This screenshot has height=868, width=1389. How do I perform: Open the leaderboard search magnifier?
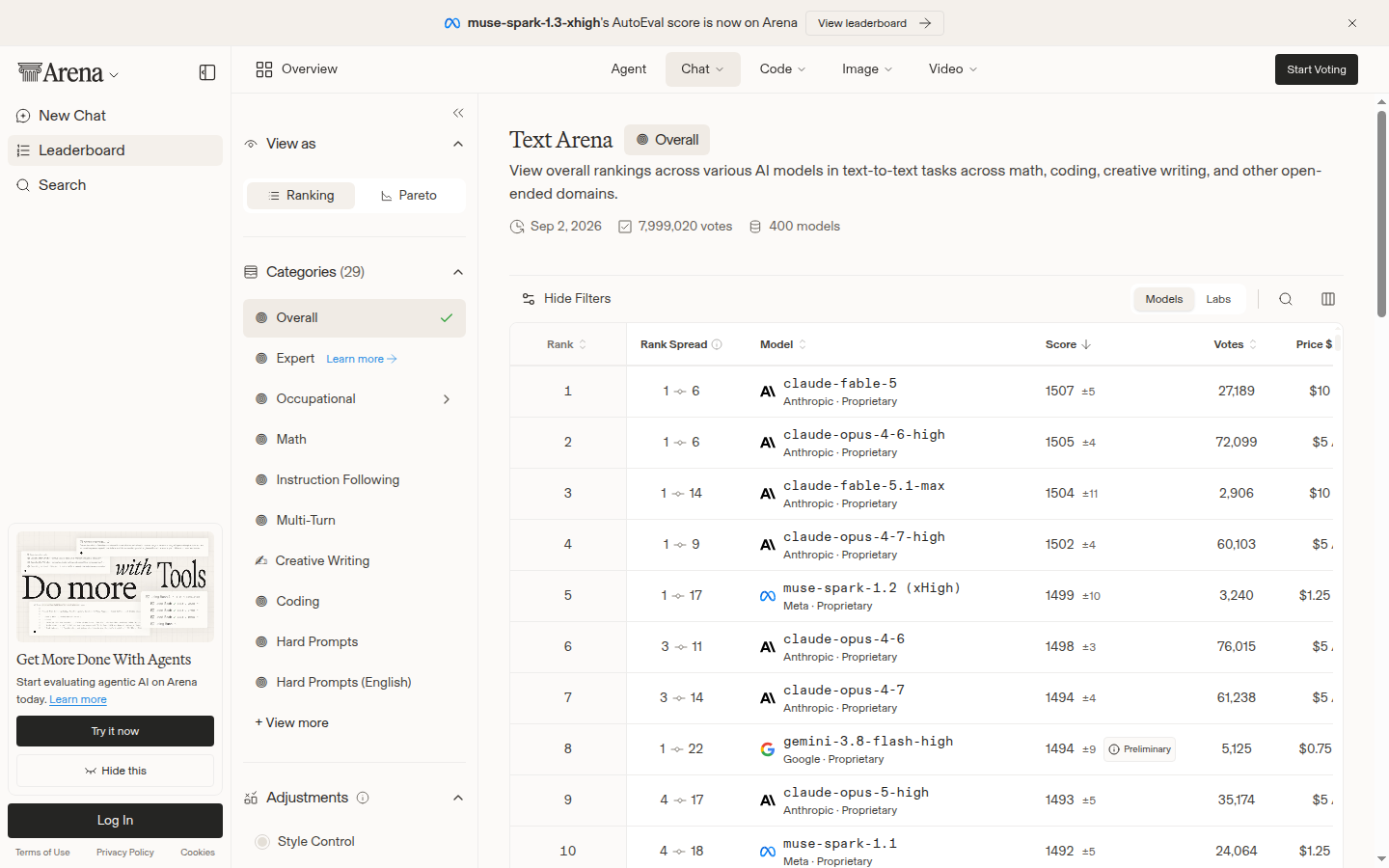pos(1286,299)
